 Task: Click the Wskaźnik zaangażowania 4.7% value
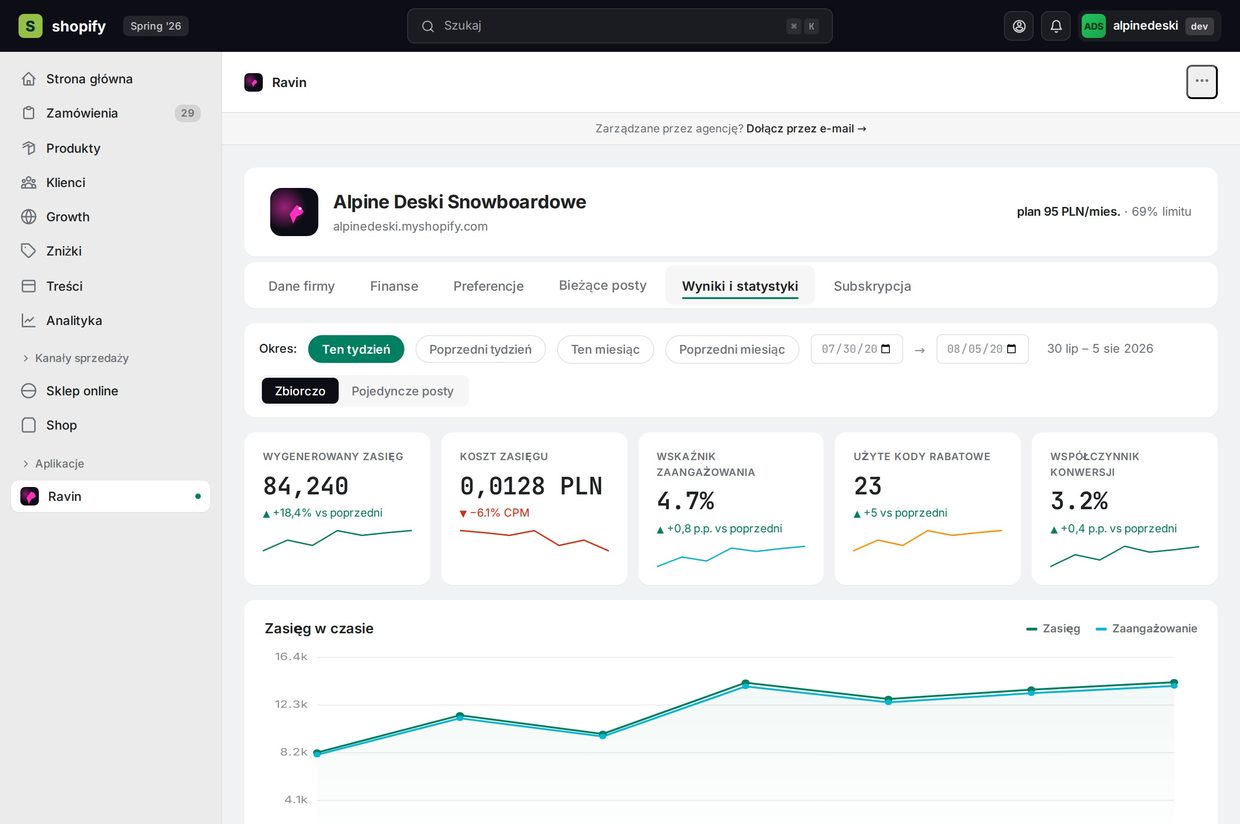point(685,501)
